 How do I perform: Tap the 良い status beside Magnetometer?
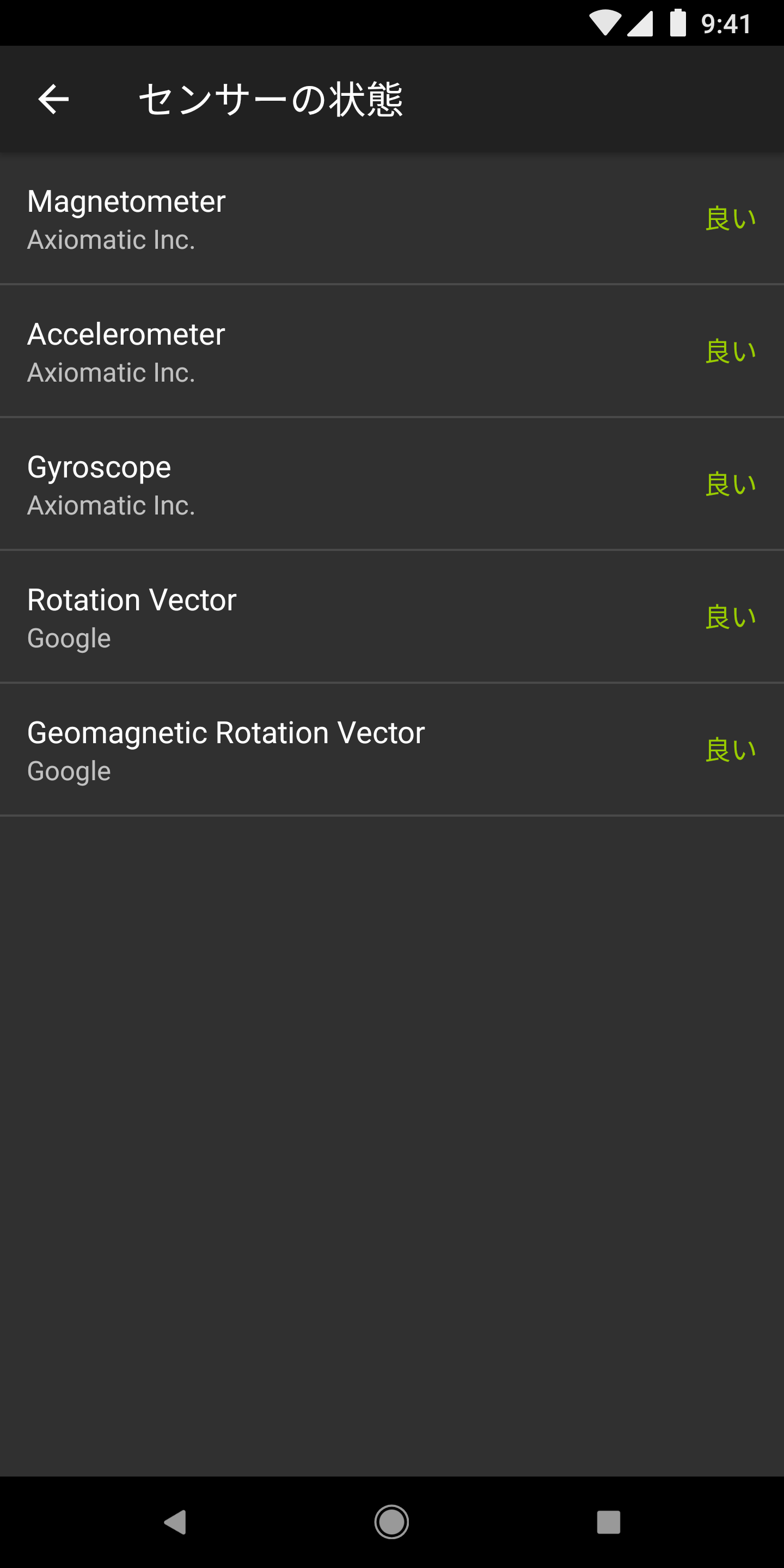731,218
